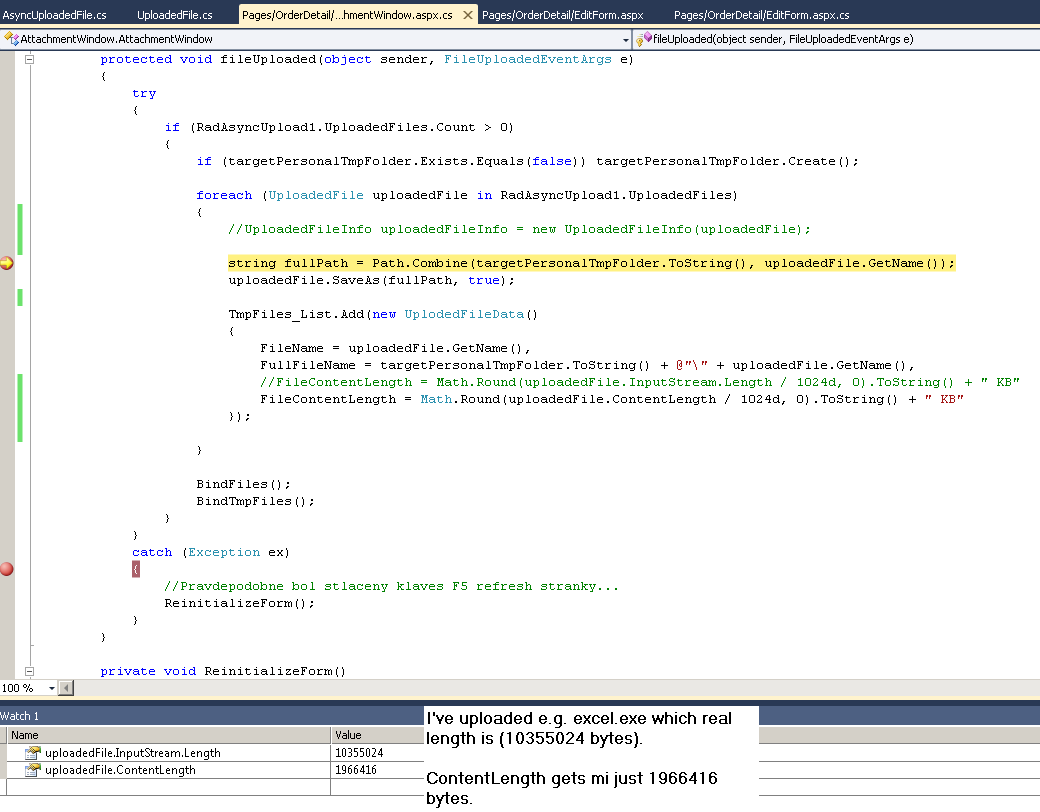Open the 100 % zoom dropdown
The height and width of the screenshot is (812, 1040).
coord(50,688)
